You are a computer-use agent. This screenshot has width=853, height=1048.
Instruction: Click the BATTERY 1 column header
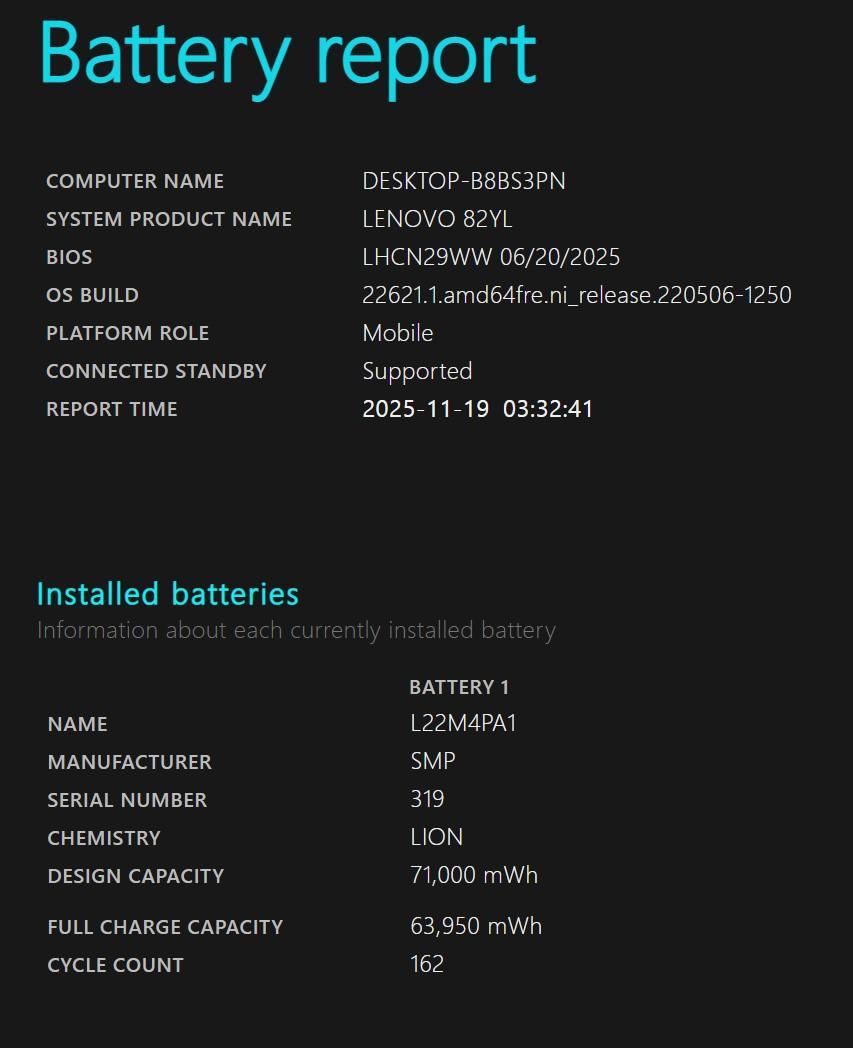click(459, 687)
